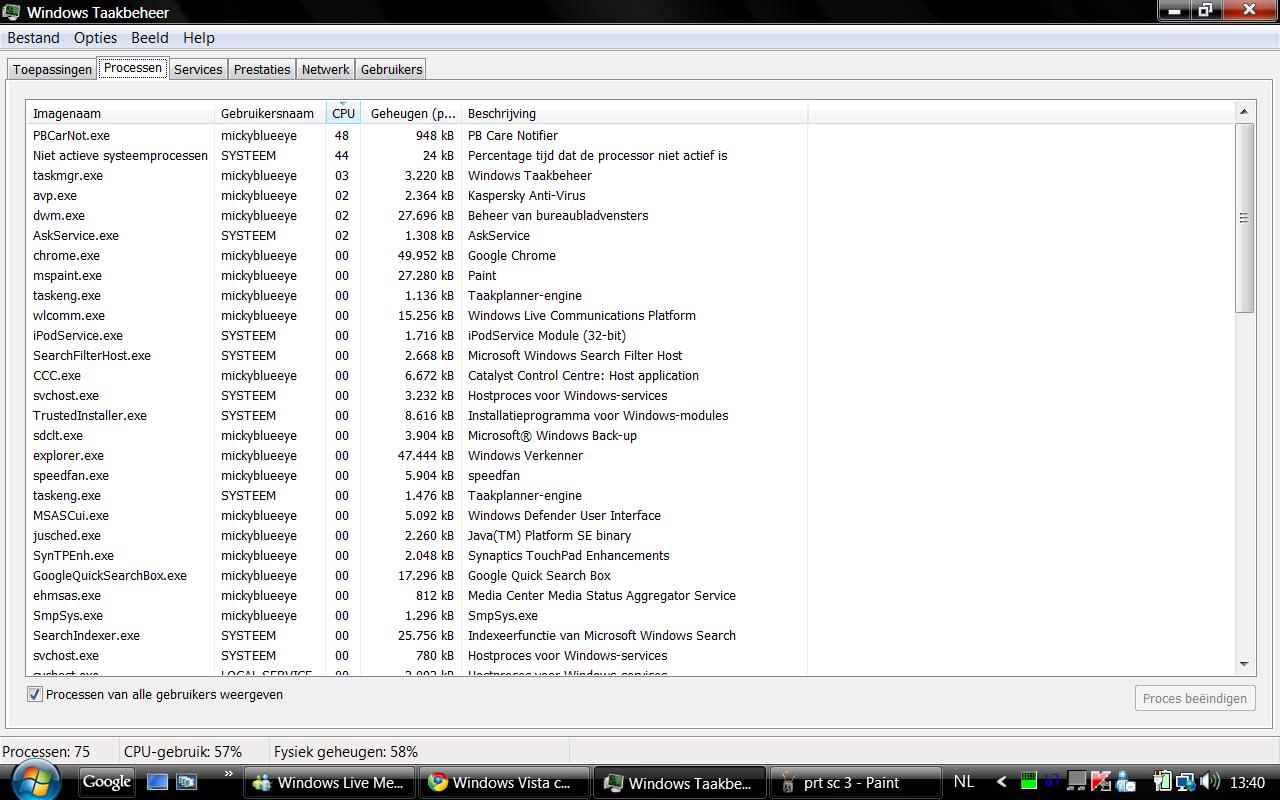Open the Bestand menu

click(x=33, y=38)
